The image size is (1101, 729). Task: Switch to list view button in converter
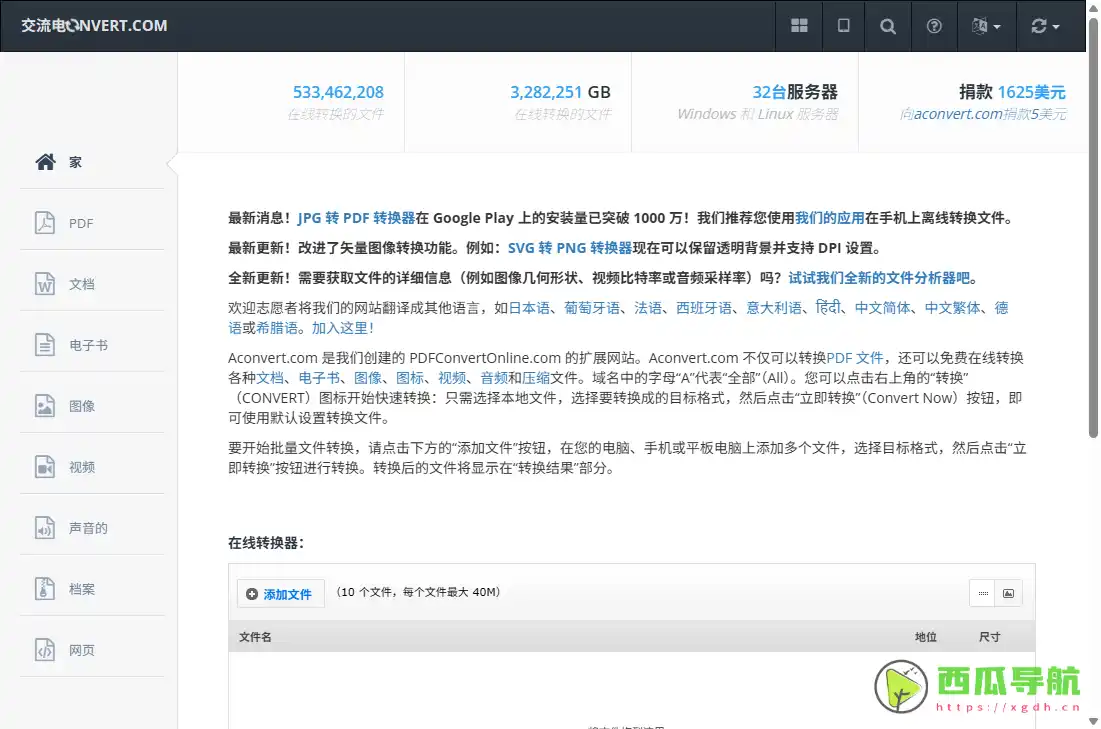[x=983, y=593]
